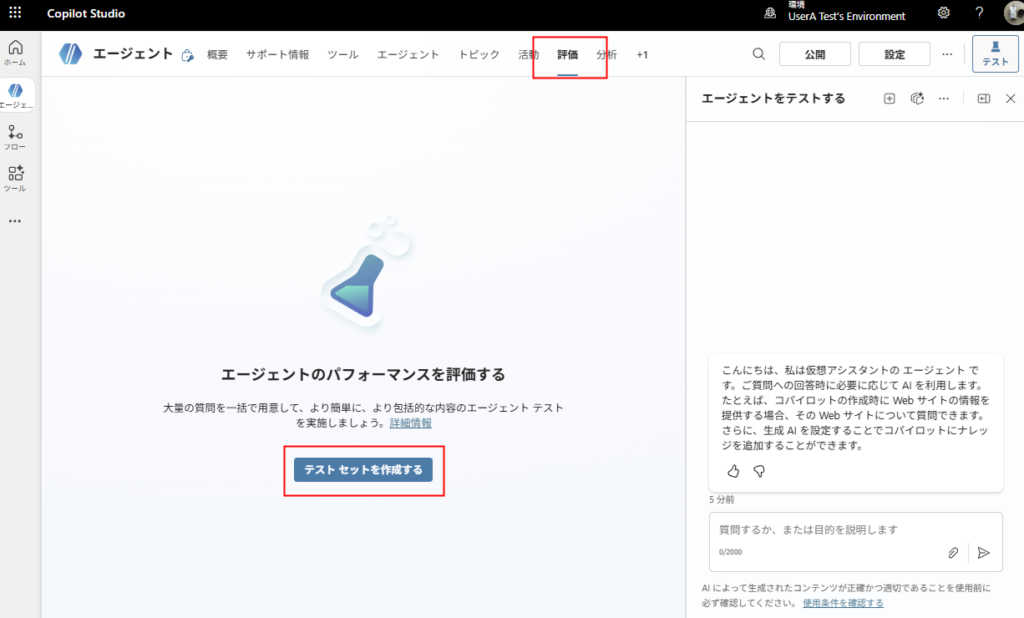This screenshot has width=1024, height=618.
Task: Click the テスト セットを作成する button
Action: pos(363,470)
